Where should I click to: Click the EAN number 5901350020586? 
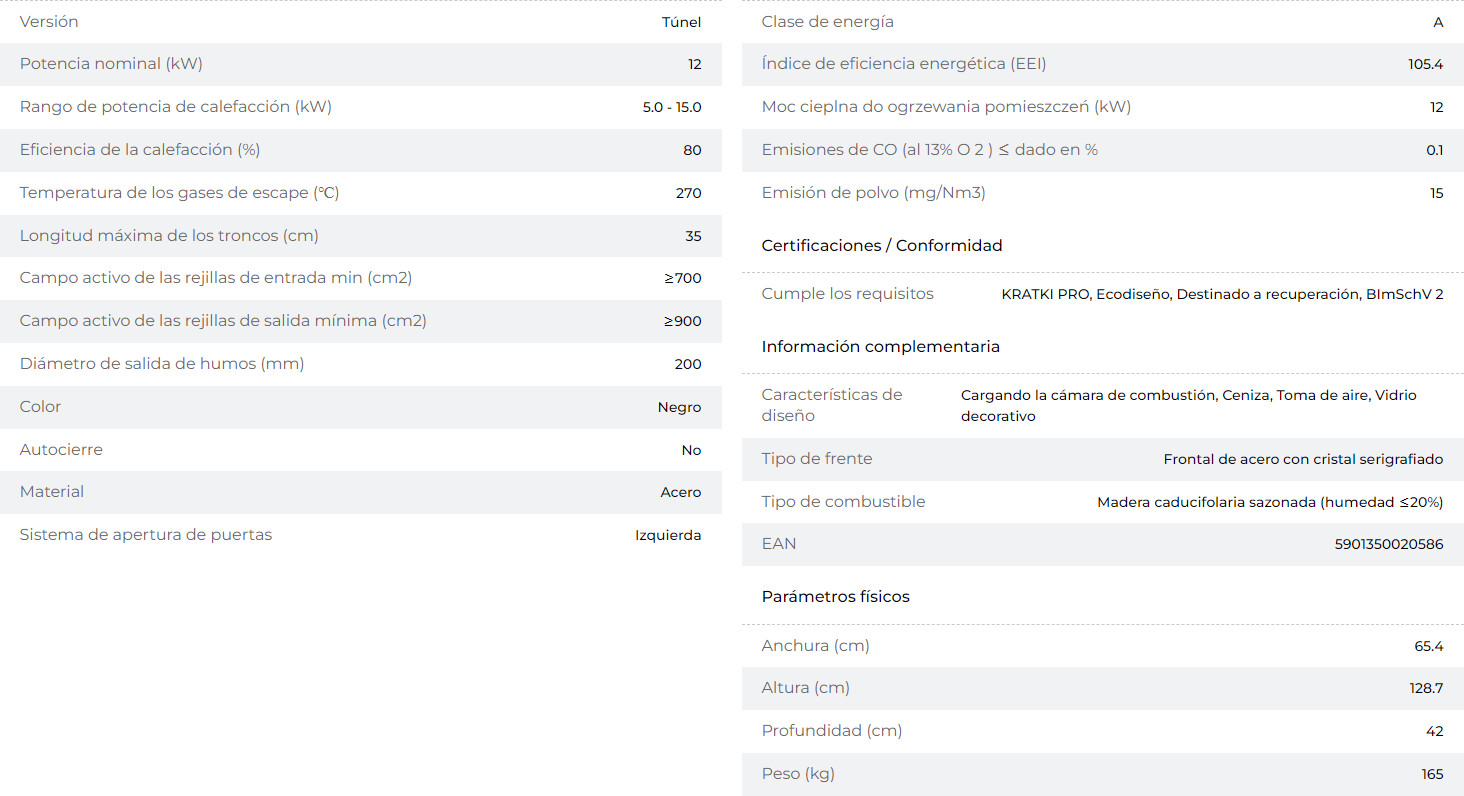1388,544
